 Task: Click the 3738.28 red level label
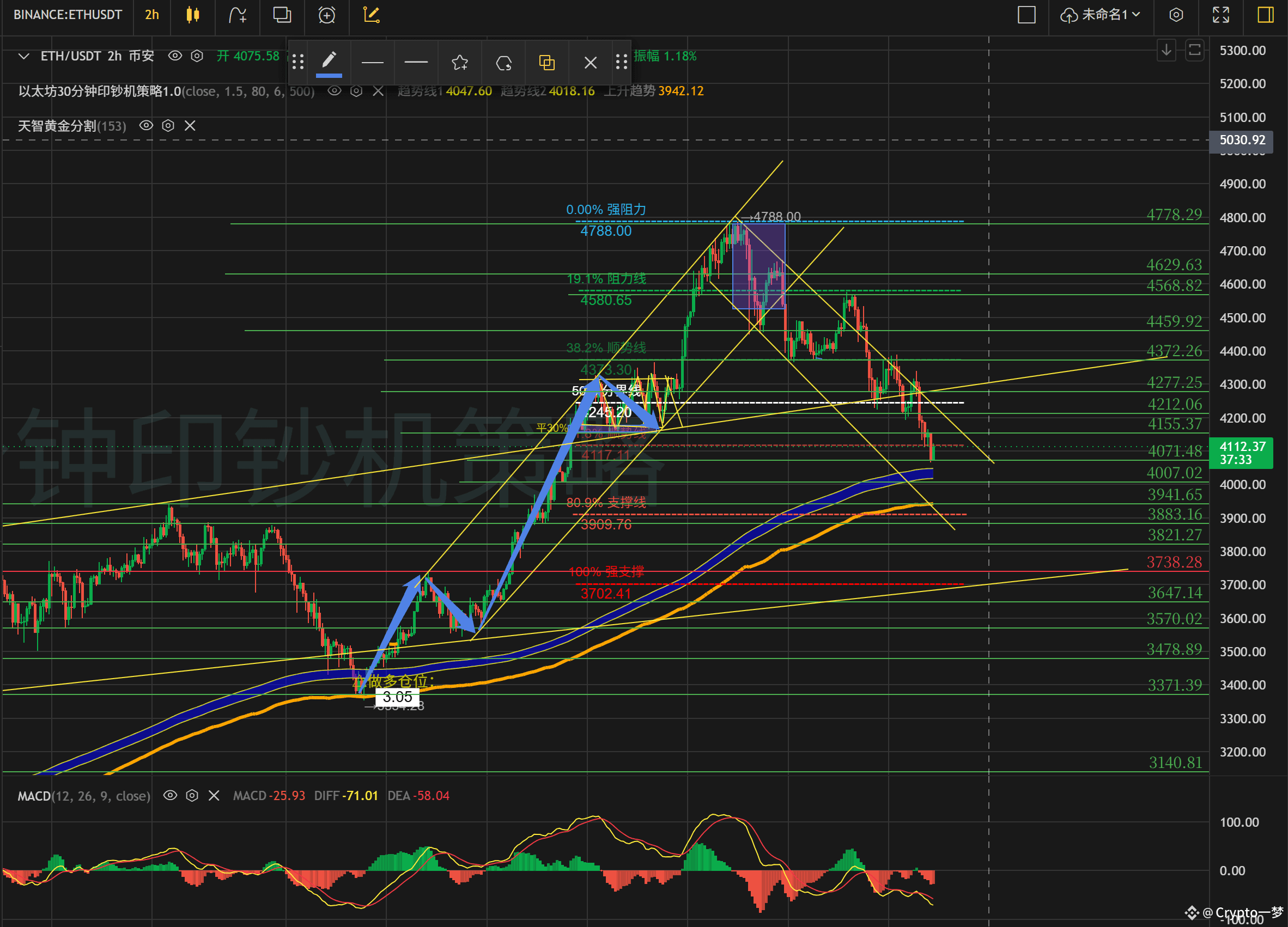click(1174, 562)
